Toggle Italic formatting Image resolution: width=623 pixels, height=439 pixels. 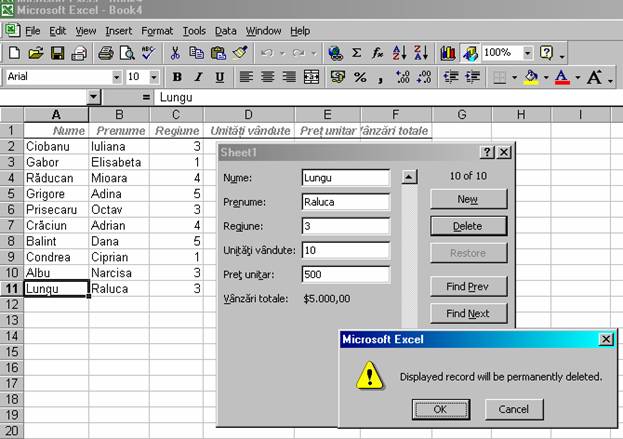pos(197,77)
